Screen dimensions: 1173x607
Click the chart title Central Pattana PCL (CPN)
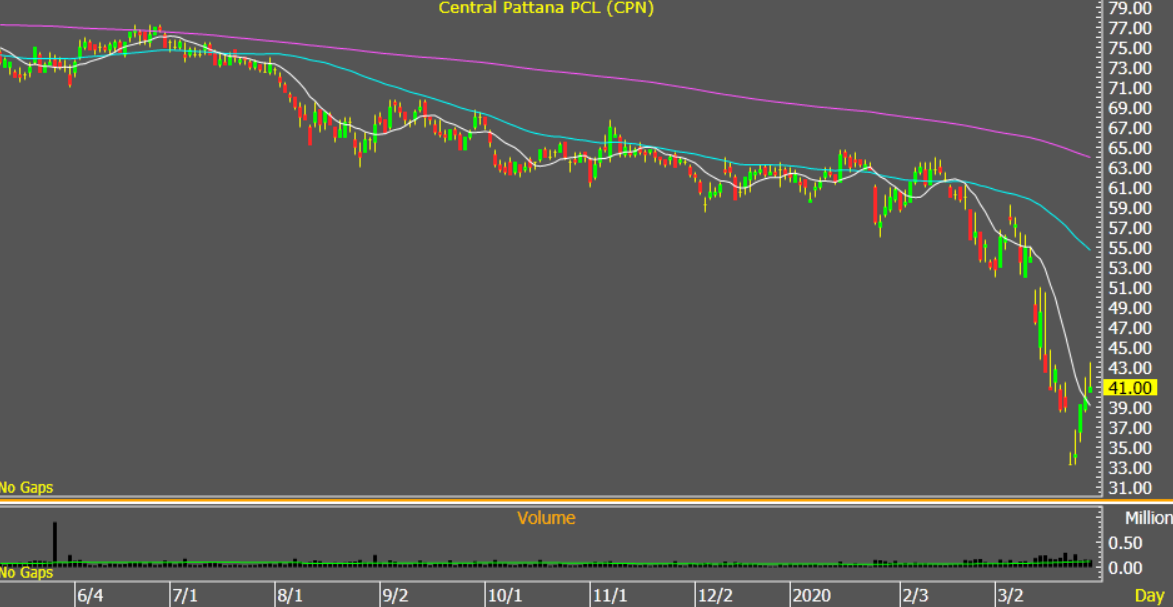coord(547,8)
